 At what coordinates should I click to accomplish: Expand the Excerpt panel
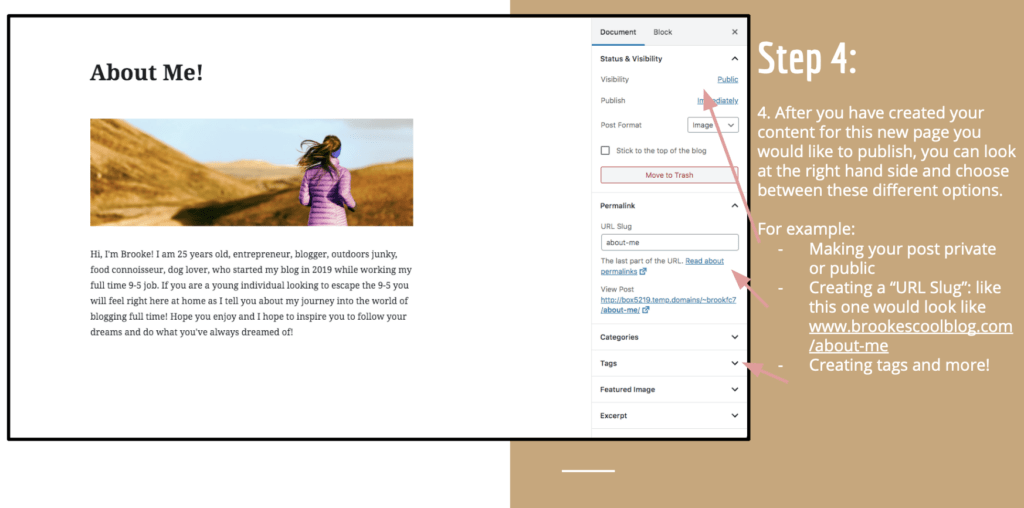click(x=734, y=415)
